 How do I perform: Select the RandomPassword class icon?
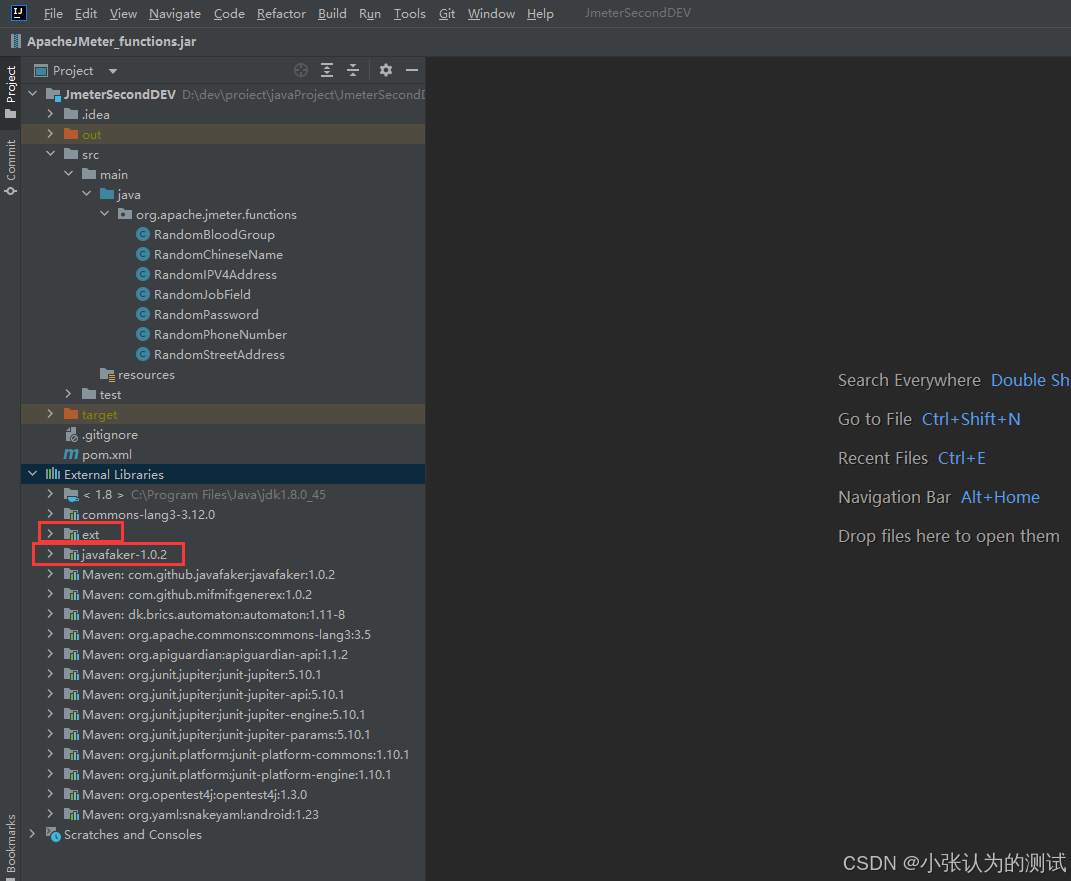click(143, 314)
